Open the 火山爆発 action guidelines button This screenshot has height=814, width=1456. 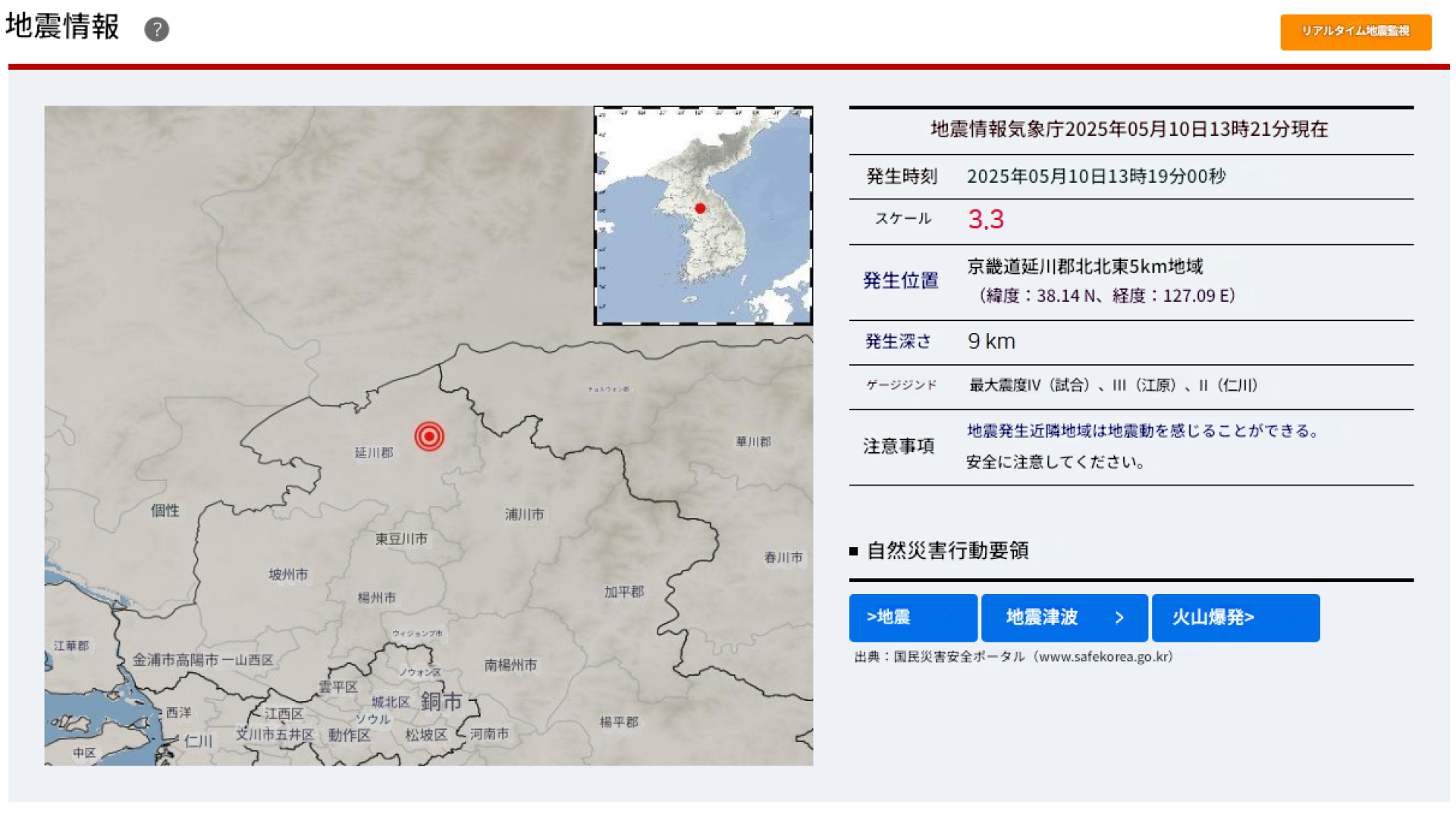coord(1235,618)
